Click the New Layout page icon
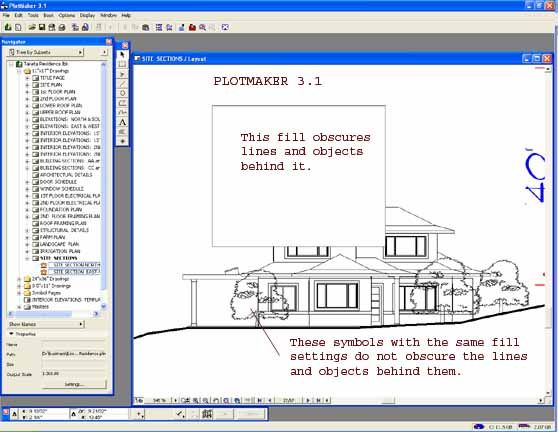 coord(18,27)
